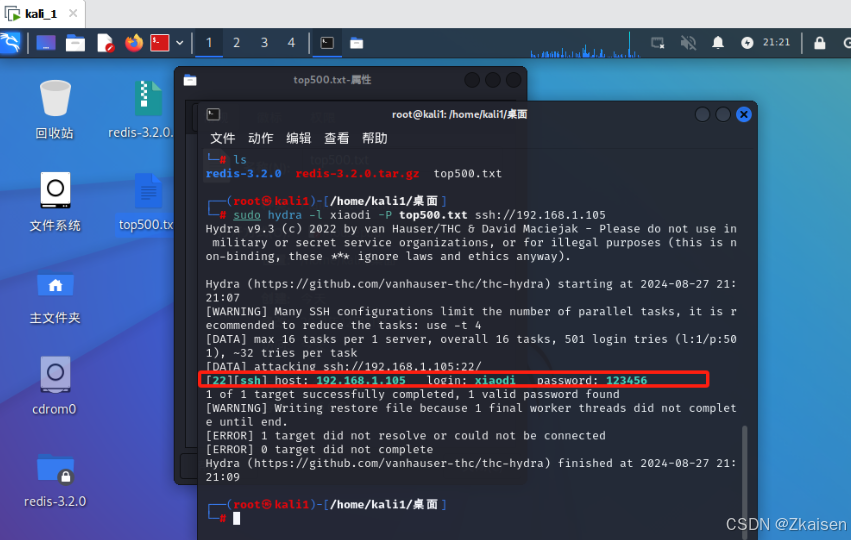
Task: Open the 动作 menu in the terminal
Action: point(261,138)
